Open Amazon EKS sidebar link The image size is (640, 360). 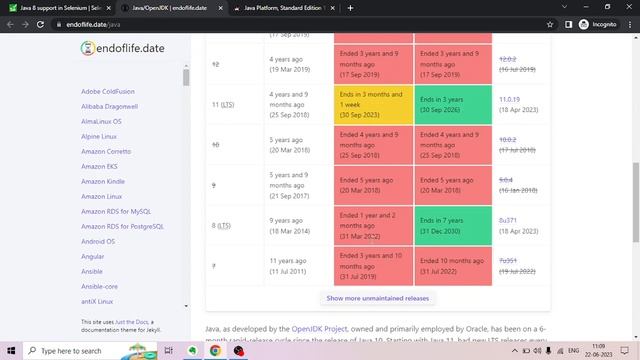pyautogui.click(x=99, y=167)
